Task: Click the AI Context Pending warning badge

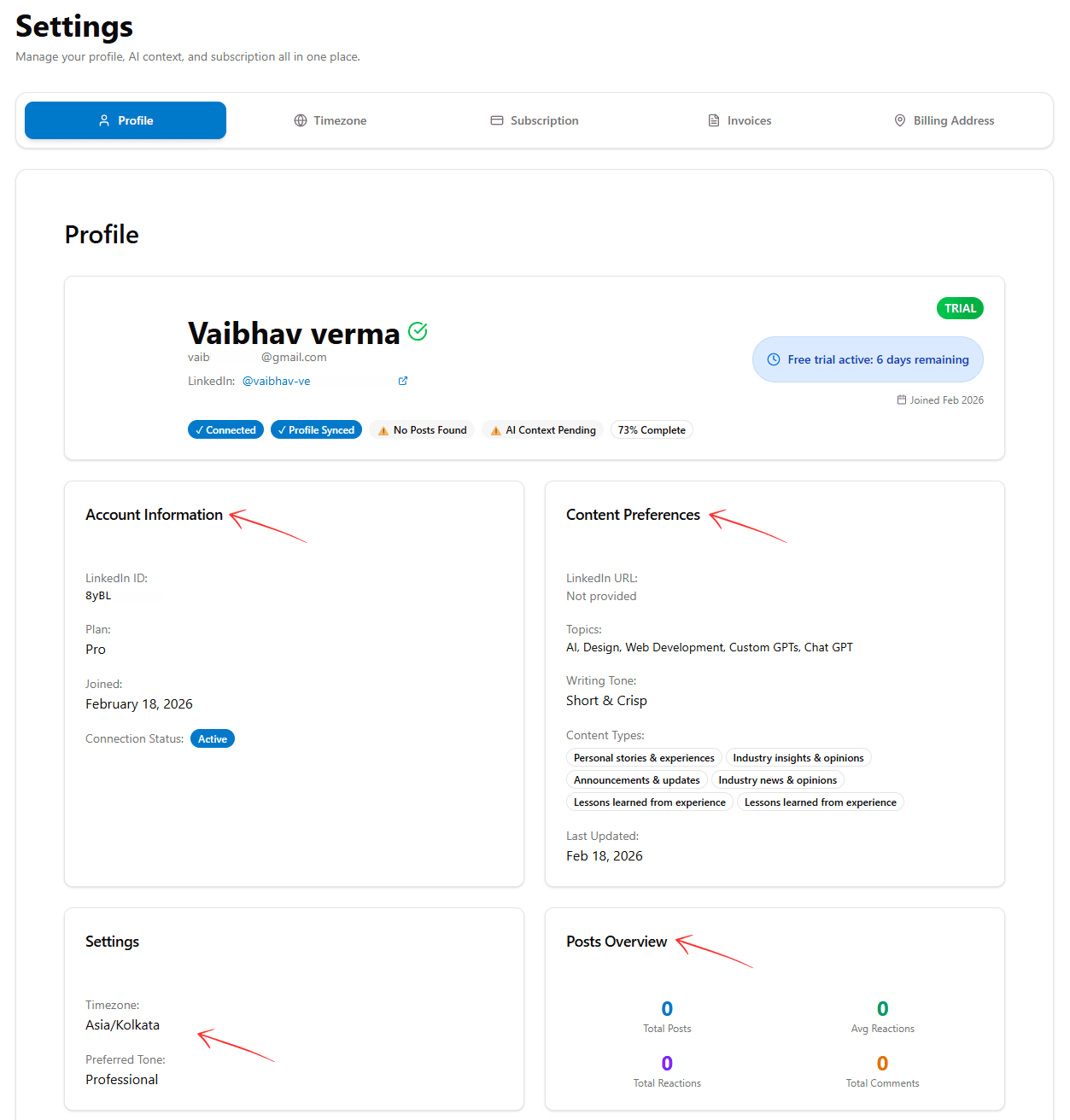Action: click(542, 429)
